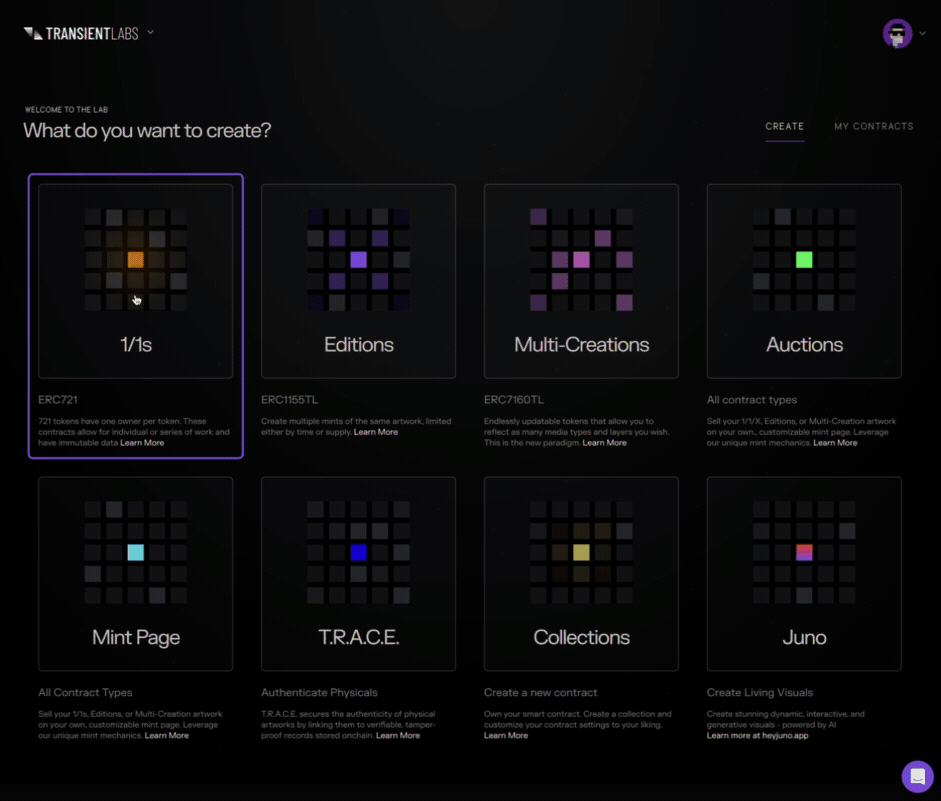
Task: Select the Collections card
Action: pyautogui.click(x=581, y=574)
